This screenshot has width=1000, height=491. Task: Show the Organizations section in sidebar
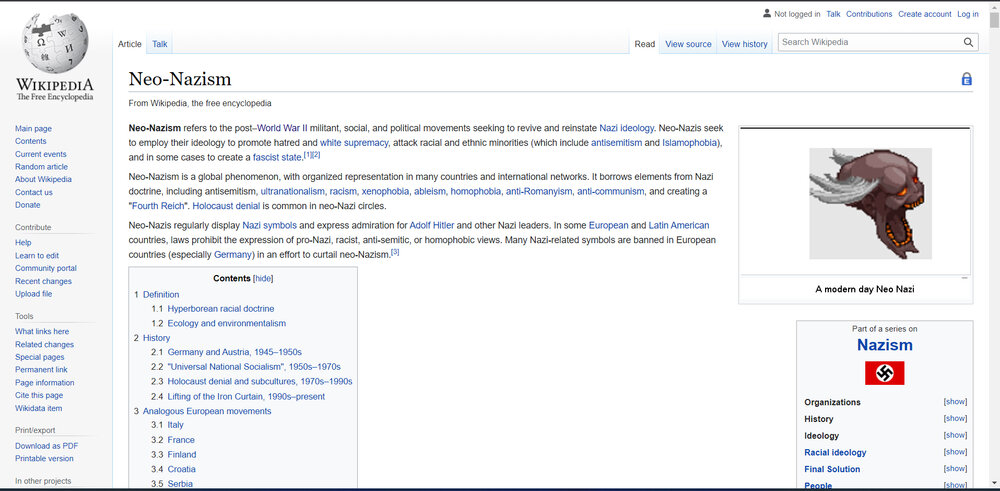coord(955,402)
